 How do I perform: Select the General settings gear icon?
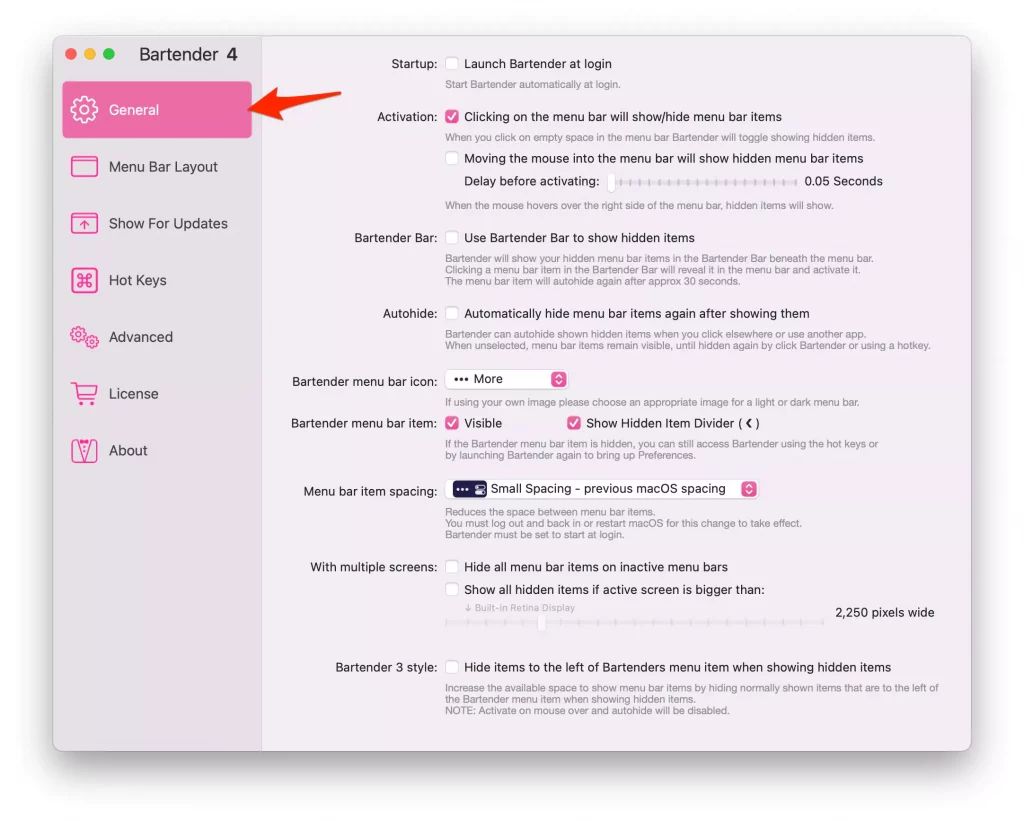click(85, 110)
